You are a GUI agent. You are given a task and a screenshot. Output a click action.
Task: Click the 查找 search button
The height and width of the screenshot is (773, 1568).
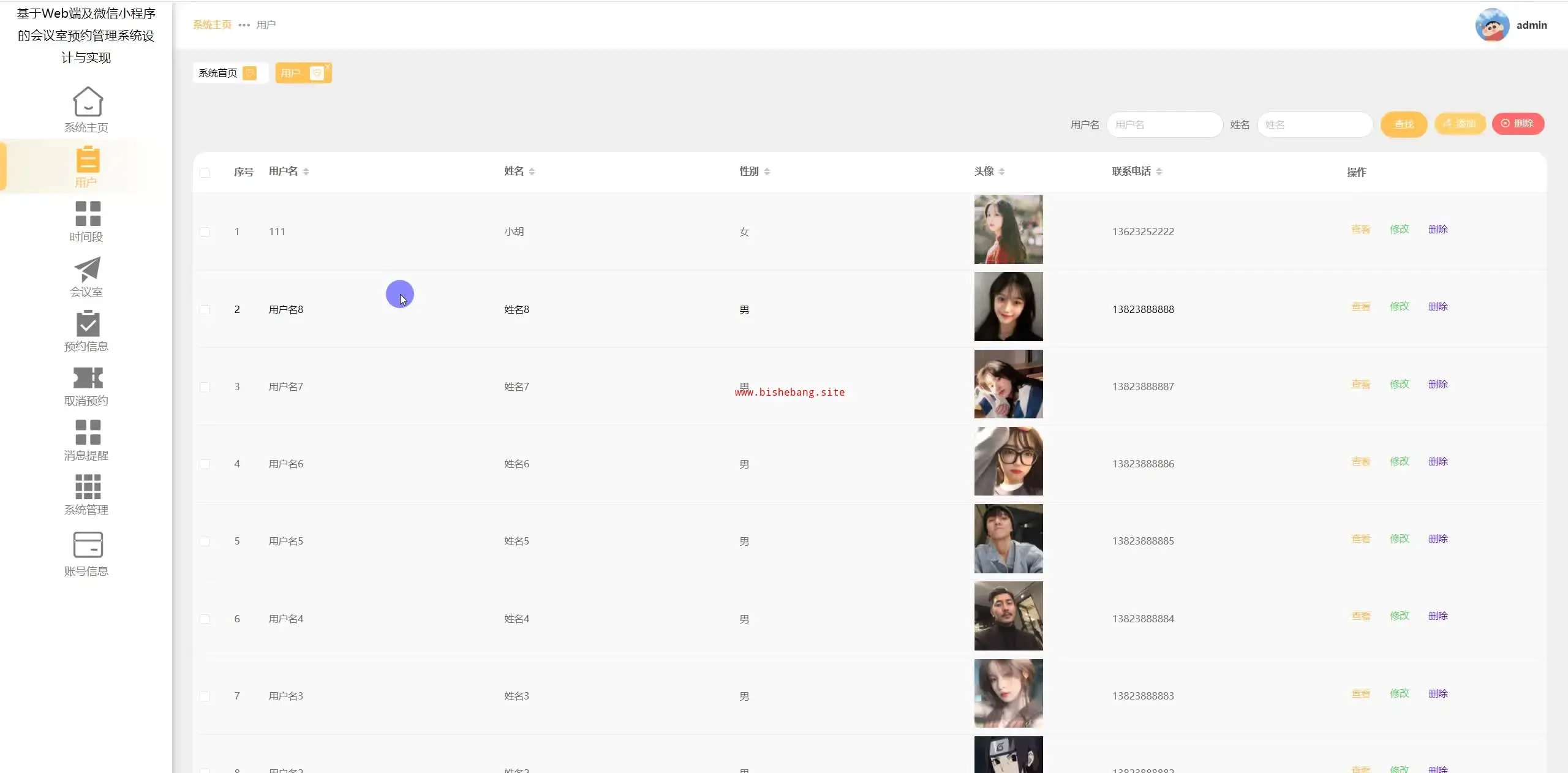[x=1403, y=124]
